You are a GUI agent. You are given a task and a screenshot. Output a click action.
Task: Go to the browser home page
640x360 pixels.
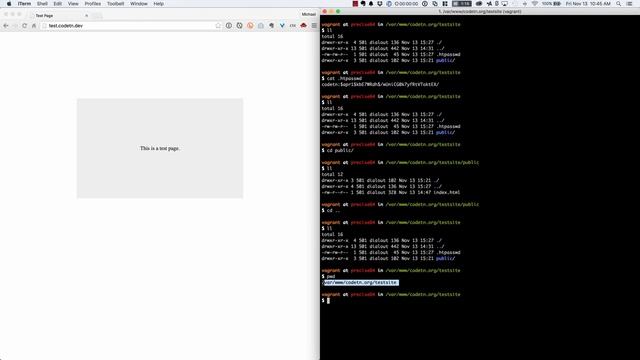(x=34, y=26)
